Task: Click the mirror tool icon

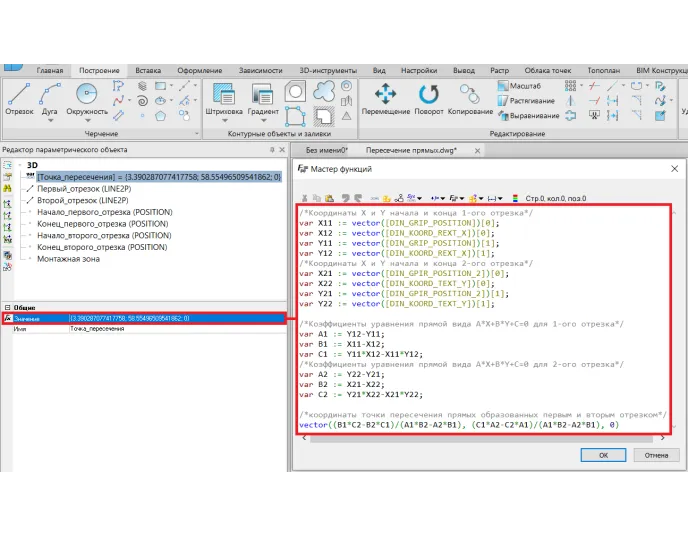Action: [570, 100]
